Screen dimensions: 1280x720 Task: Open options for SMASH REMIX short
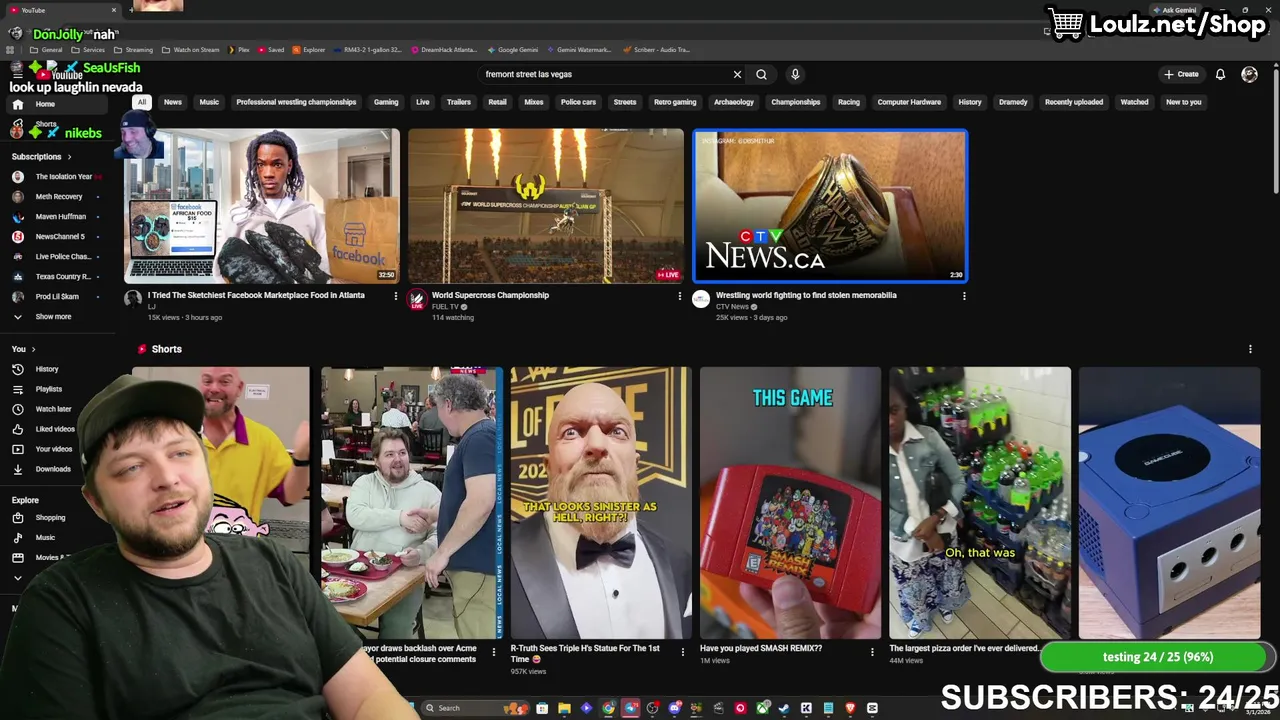point(872,652)
